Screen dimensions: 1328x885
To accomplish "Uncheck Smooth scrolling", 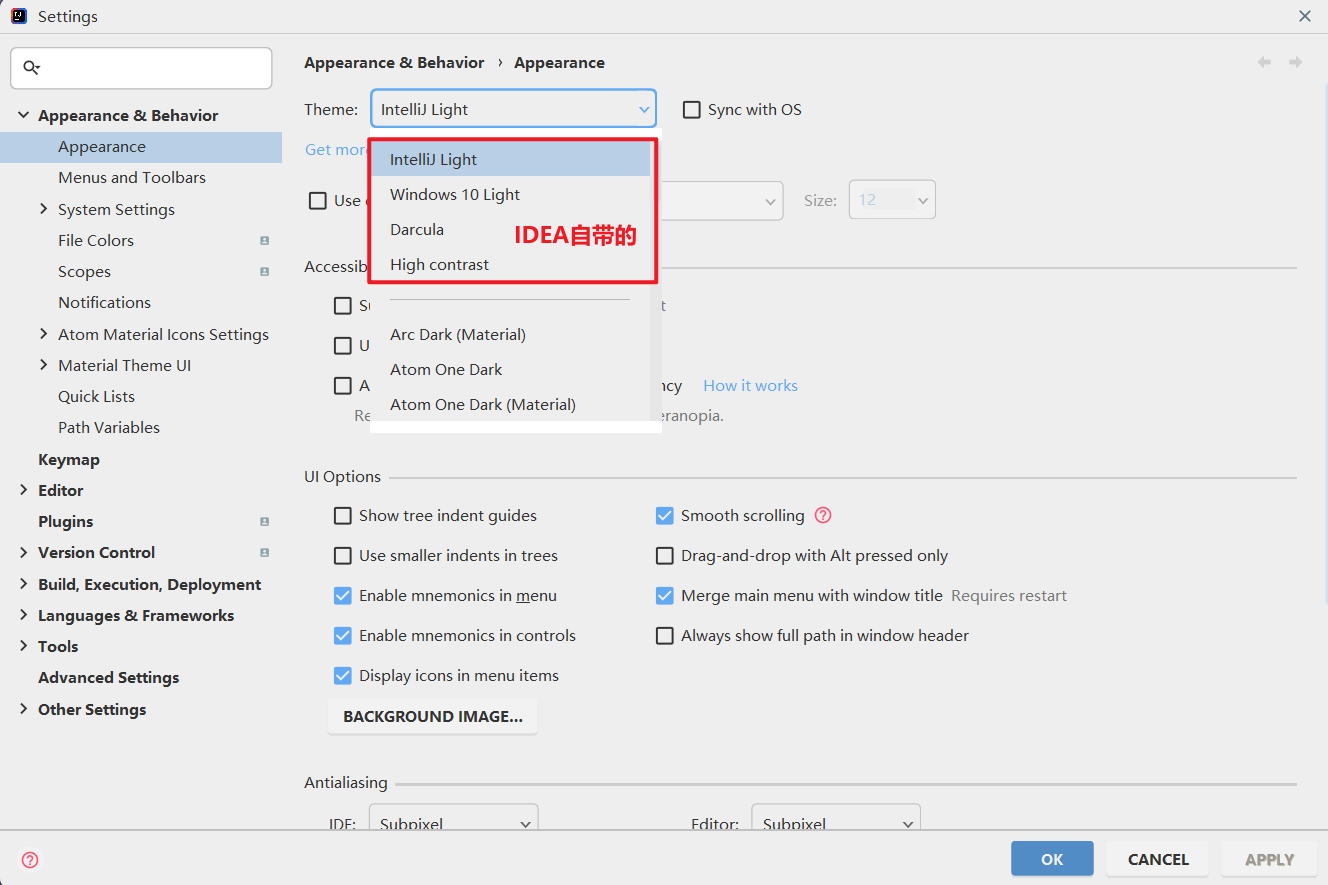I will click(665, 516).
